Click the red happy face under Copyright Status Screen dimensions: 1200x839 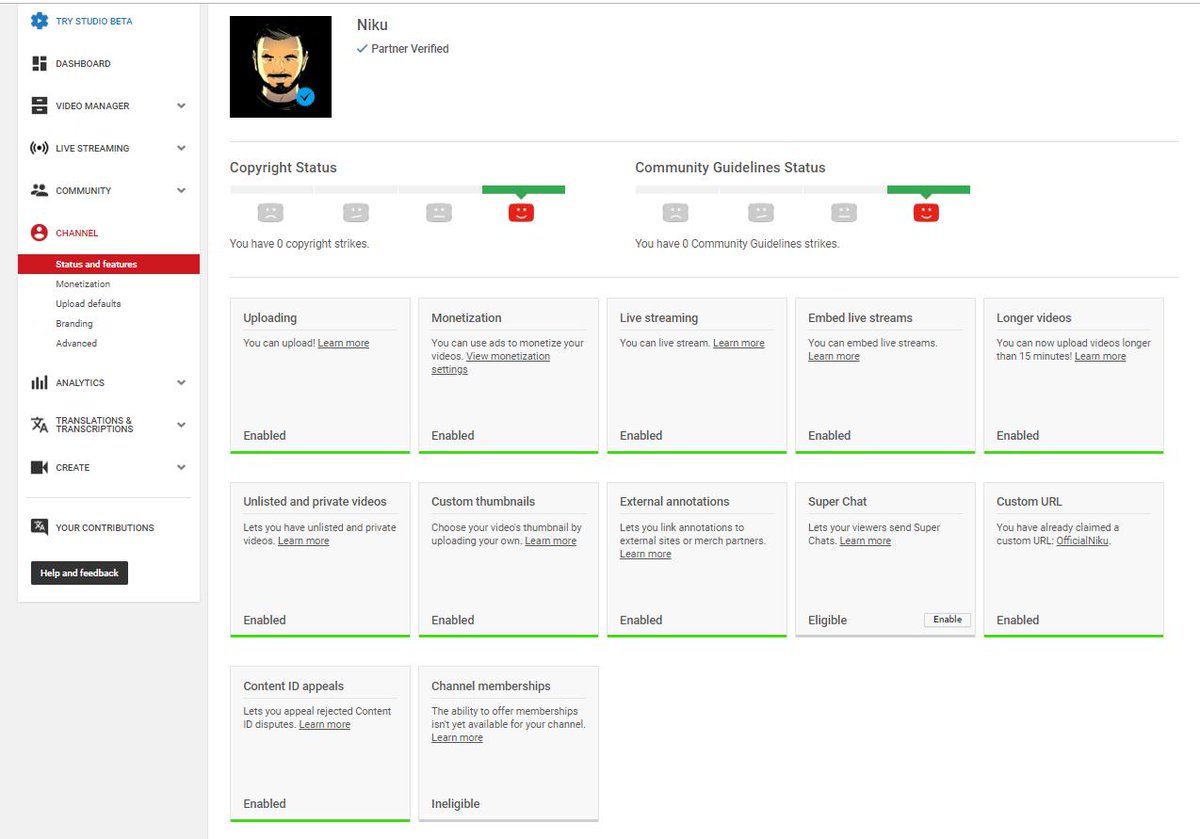pyautogui.click(x=521, y=212)
